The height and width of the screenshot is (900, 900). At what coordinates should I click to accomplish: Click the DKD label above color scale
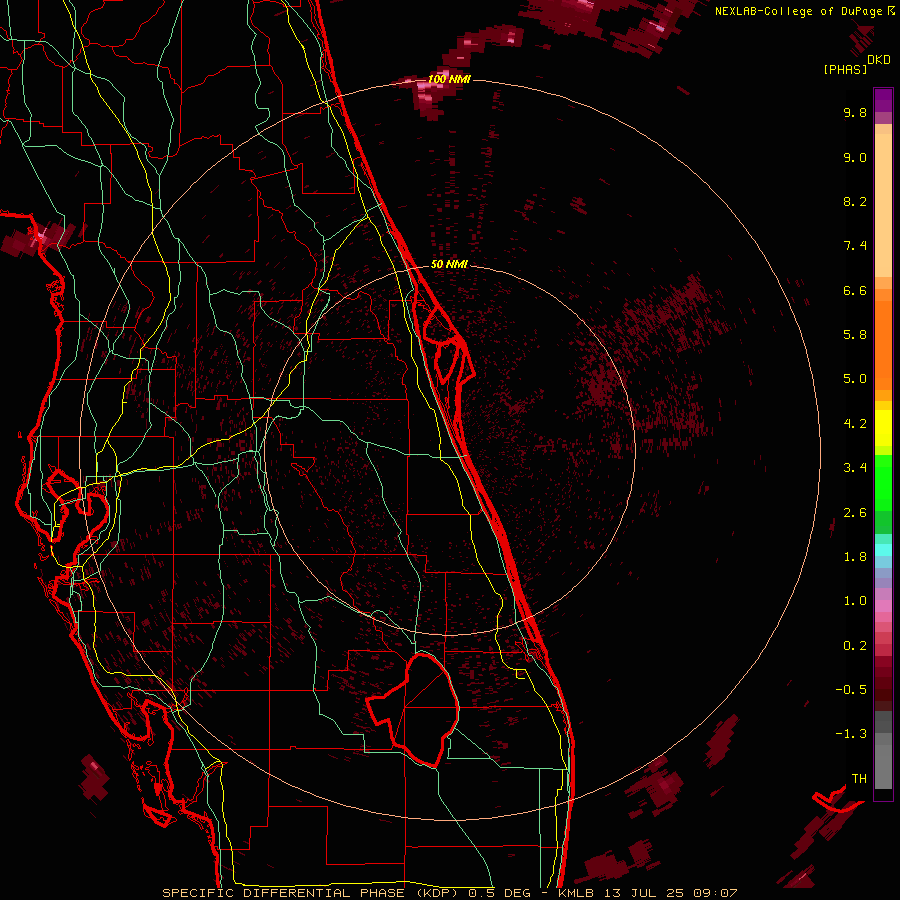tap(879, 60)
